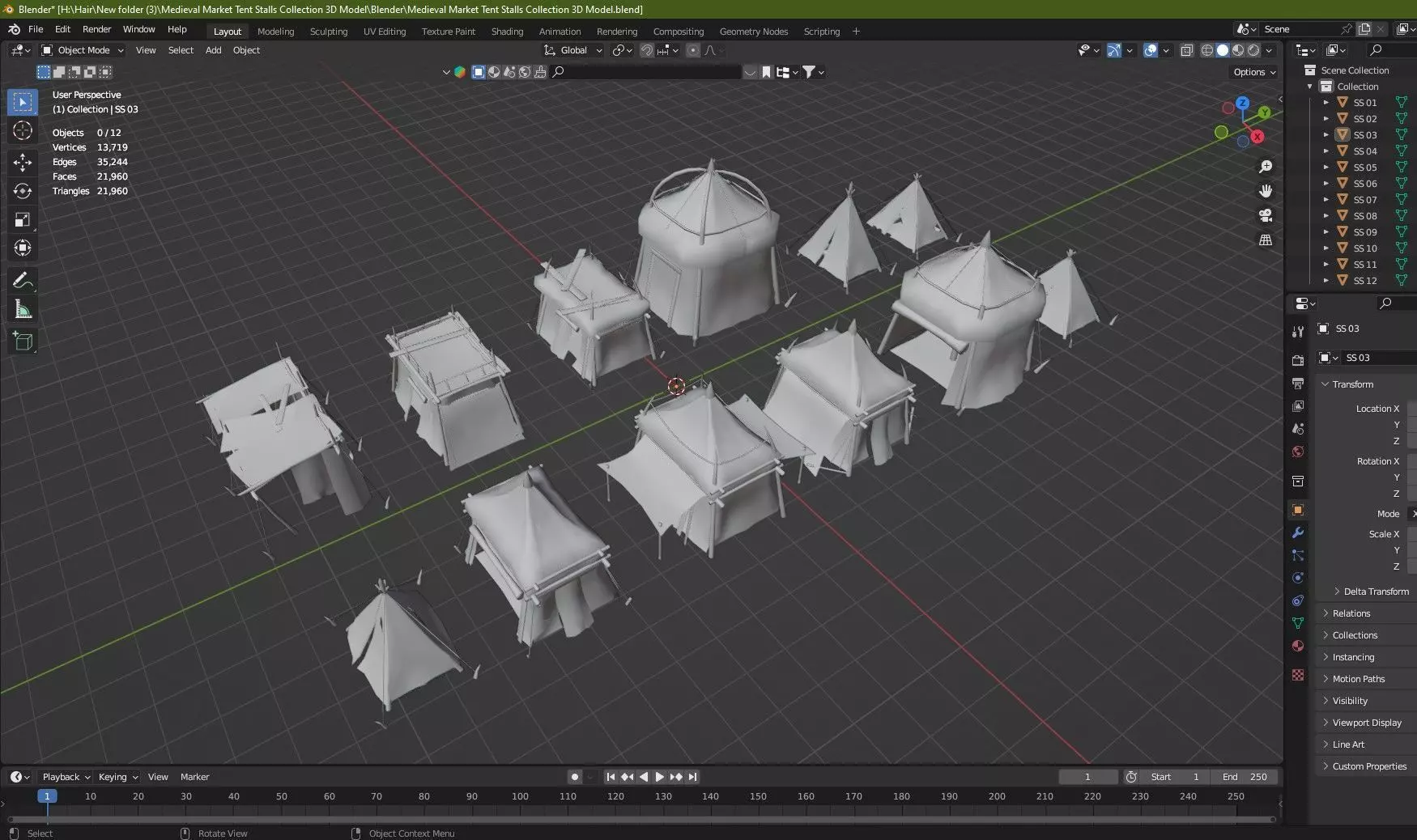The image size is (1417, 840).
Task: Switch to the Shading workspace tab
Action: click(x=507, y=32)
